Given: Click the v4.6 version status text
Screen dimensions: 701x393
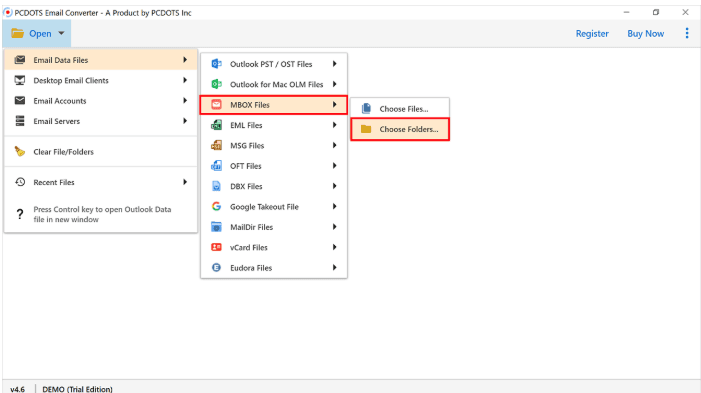Looking at the screenshot, I should tap(17, 389).
